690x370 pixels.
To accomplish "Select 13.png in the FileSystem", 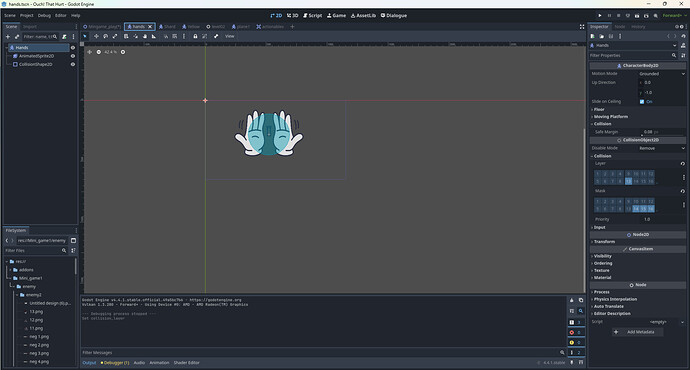I will (36, 311).
